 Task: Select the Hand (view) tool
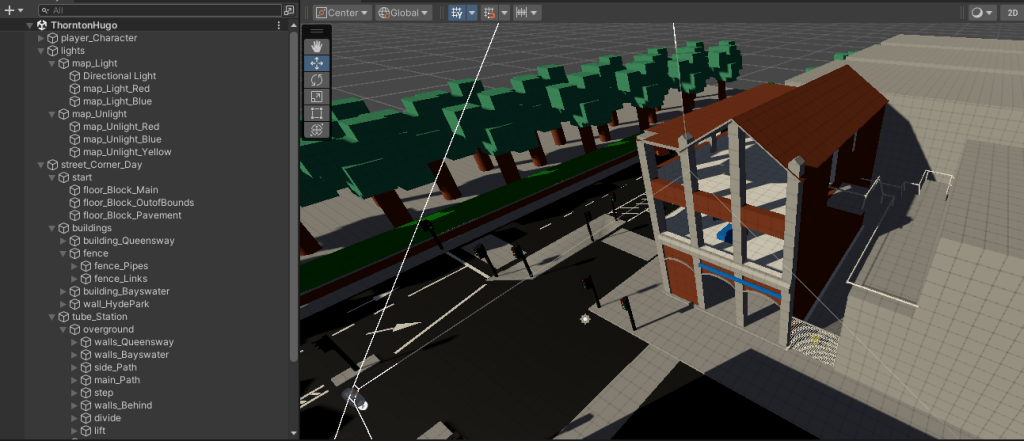pyautogui.click(x=316, y=46)
